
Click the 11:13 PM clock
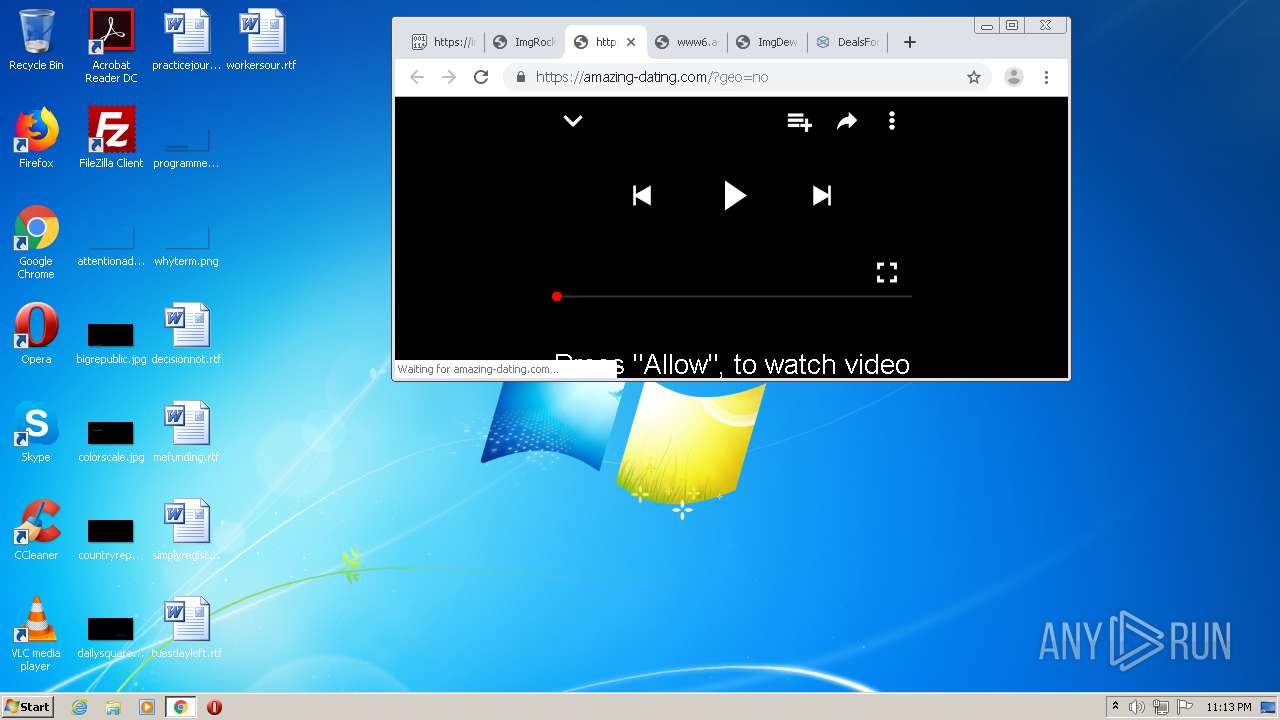coord(1228,707)
